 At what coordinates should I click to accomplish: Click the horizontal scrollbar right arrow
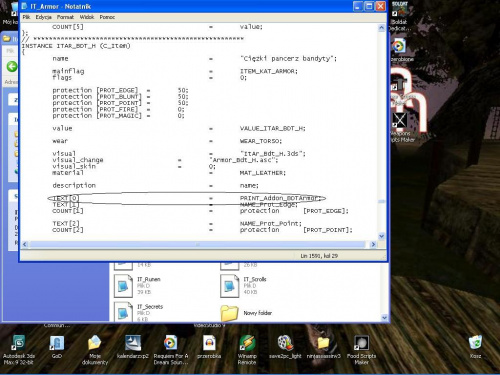373,244
